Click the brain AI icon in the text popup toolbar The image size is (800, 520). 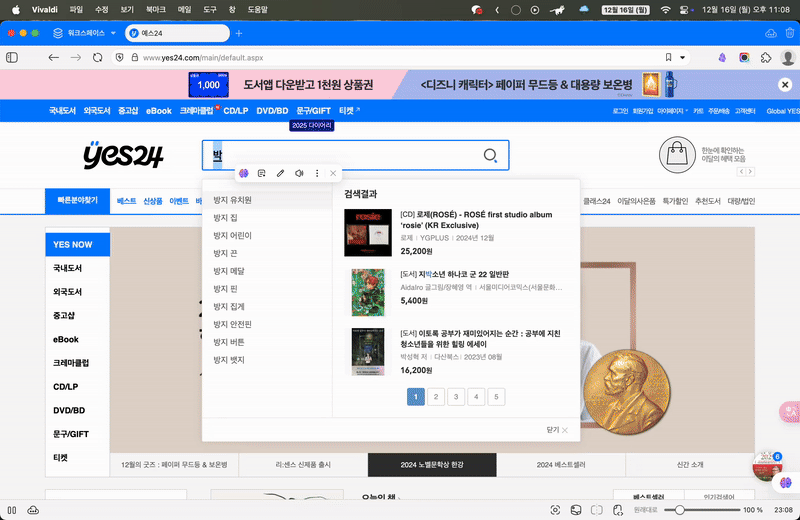[244, 174]
